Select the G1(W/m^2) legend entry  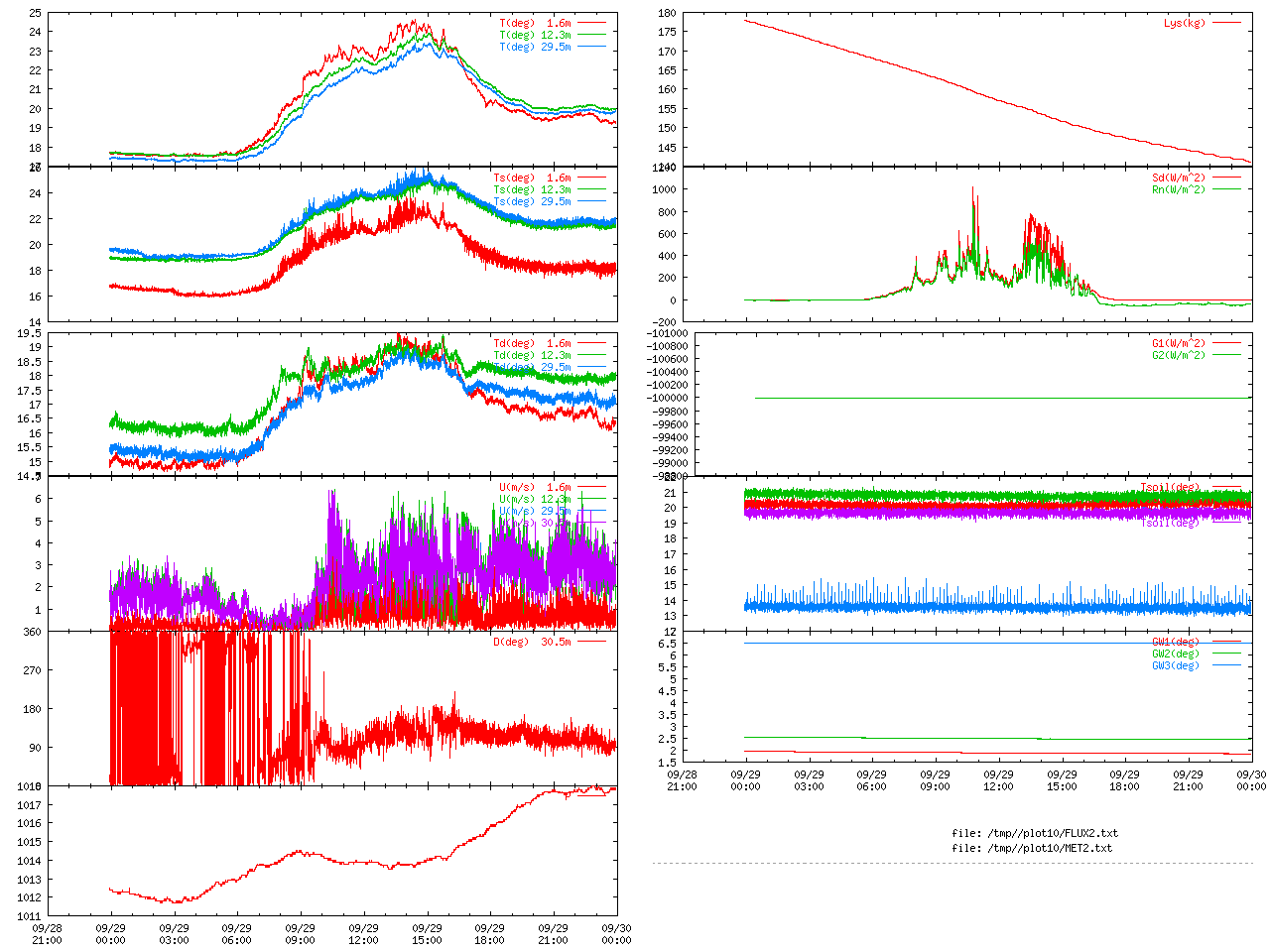(1178, 343)
